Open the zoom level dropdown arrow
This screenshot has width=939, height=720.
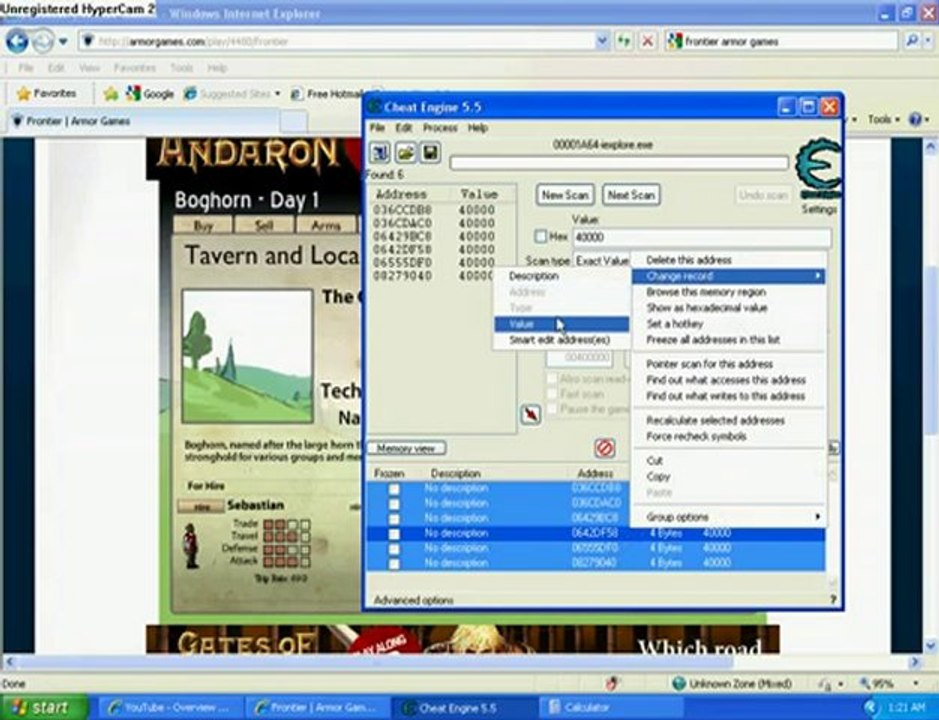(x=915, y=683)
